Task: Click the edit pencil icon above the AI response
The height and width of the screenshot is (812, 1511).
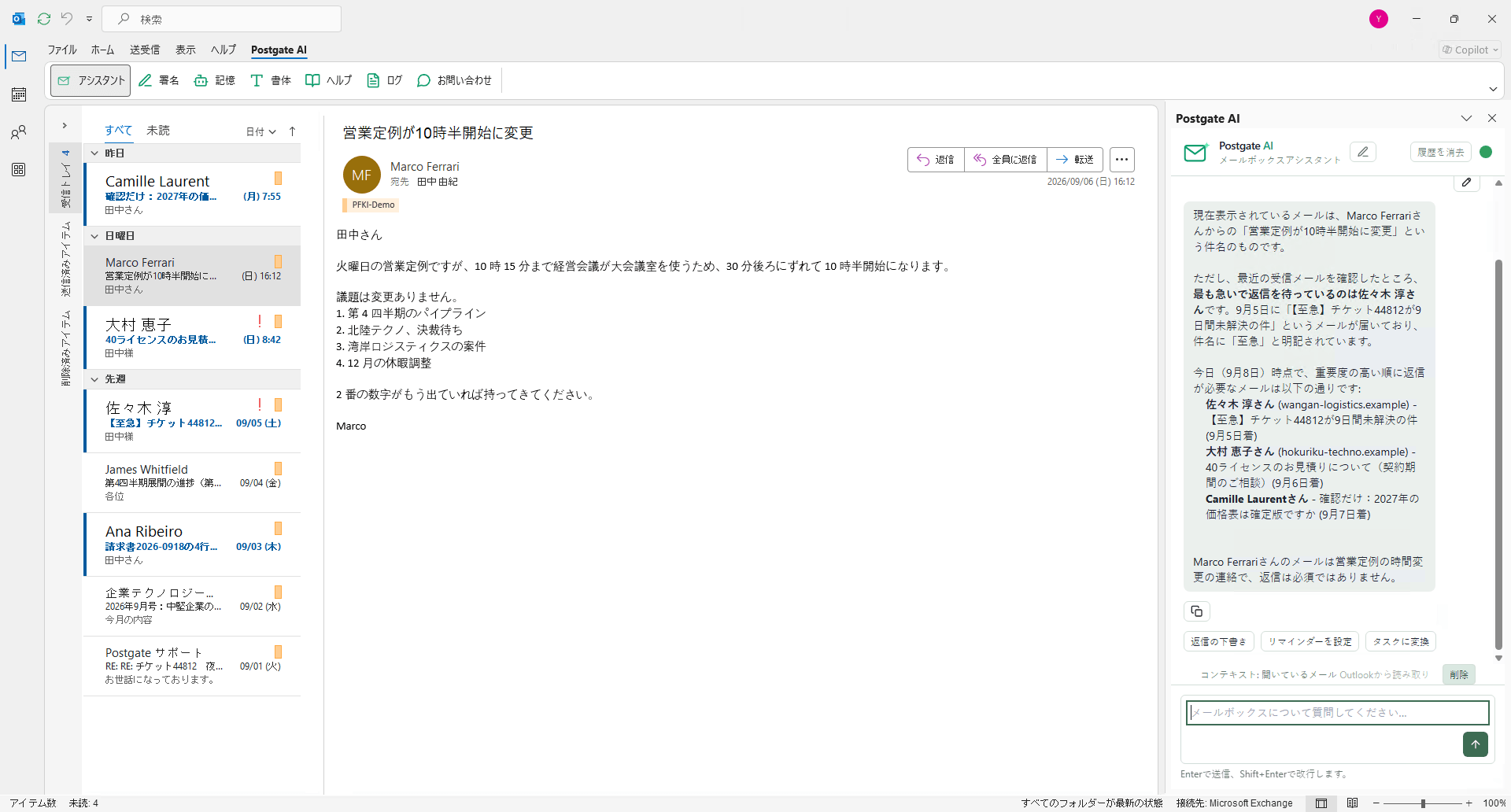Action: (x=1467, y=183)
